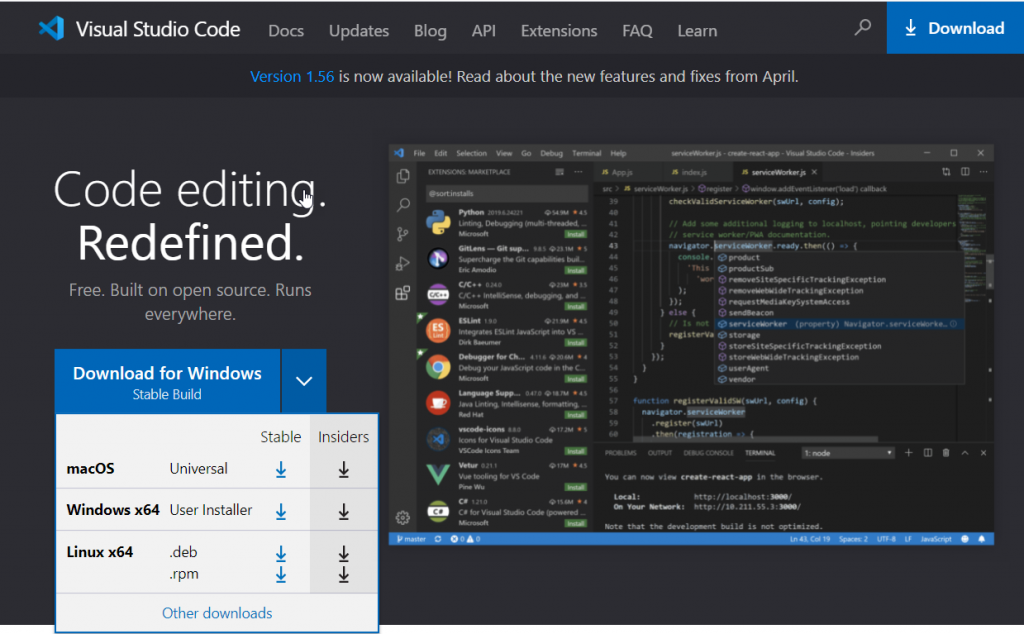Download macOS Universal stable build

tap(281, 469)
